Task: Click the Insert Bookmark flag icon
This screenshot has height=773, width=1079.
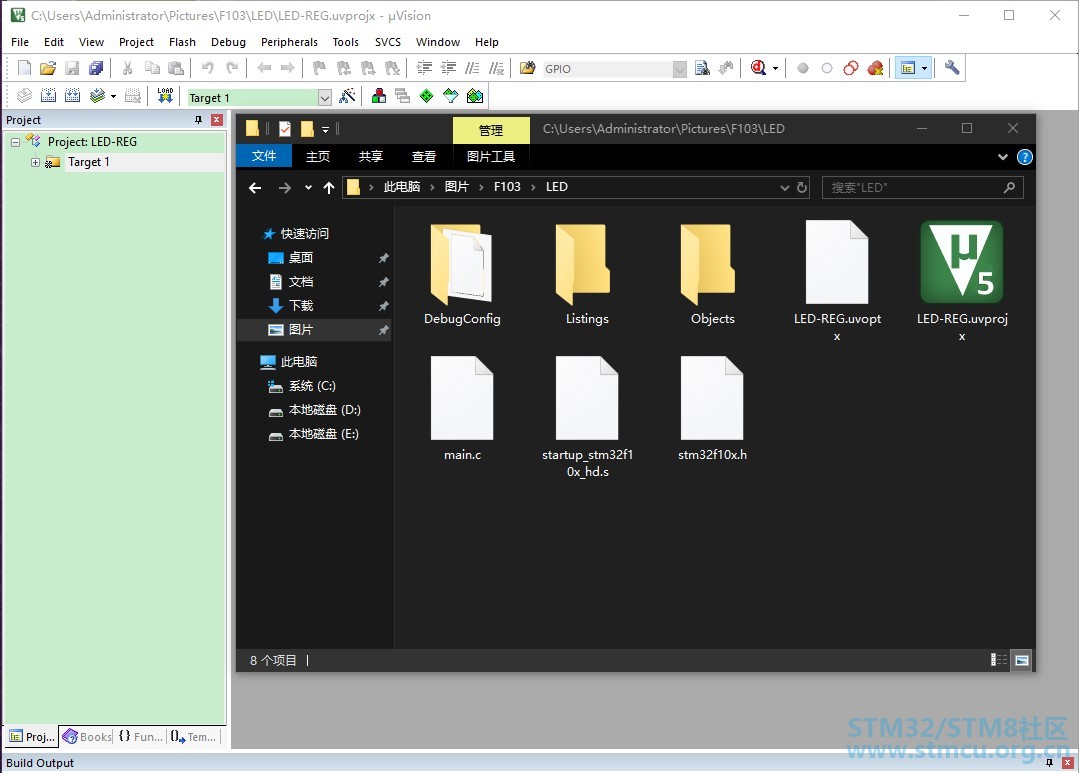Action: [319, 68]
